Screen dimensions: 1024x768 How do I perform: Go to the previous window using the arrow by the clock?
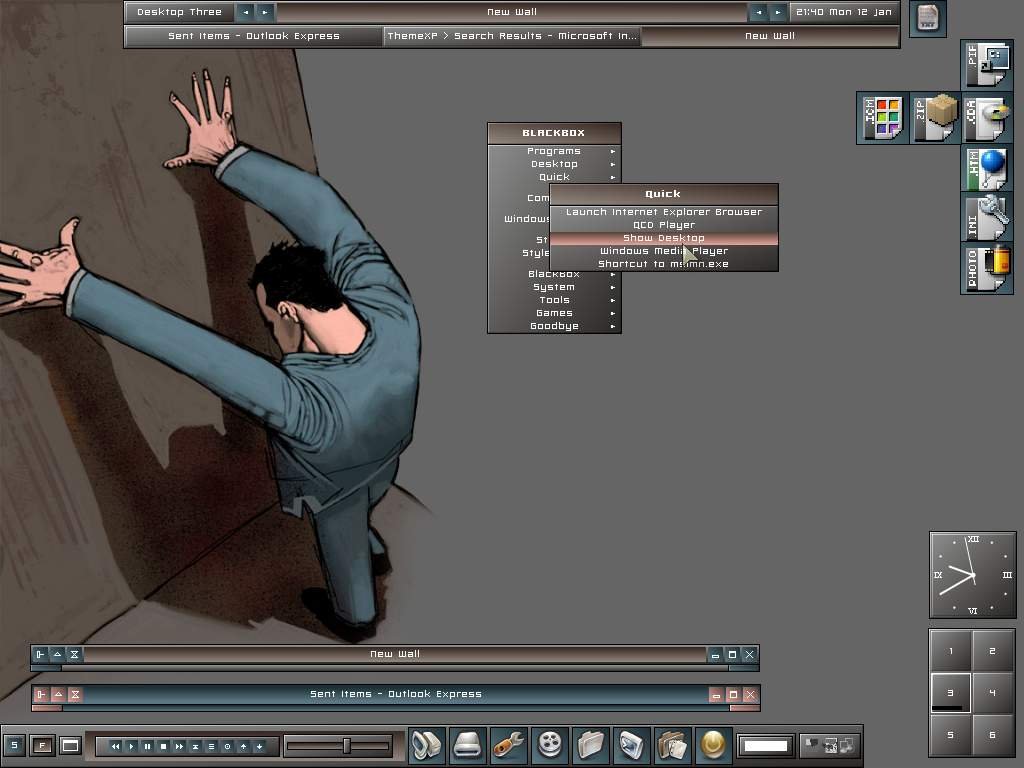[x=758, y=12]
